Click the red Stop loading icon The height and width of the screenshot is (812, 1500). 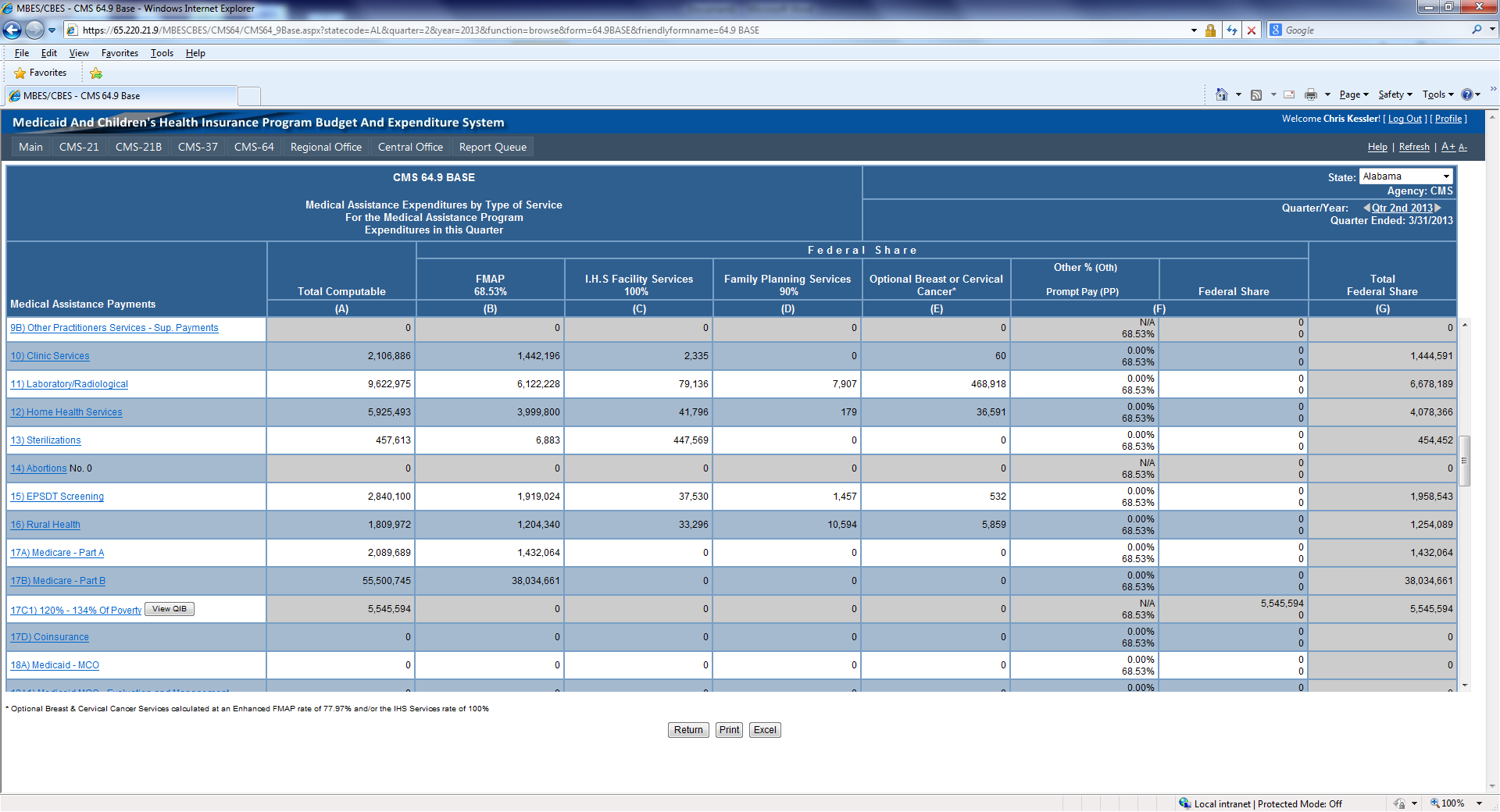click(1252, 30)
